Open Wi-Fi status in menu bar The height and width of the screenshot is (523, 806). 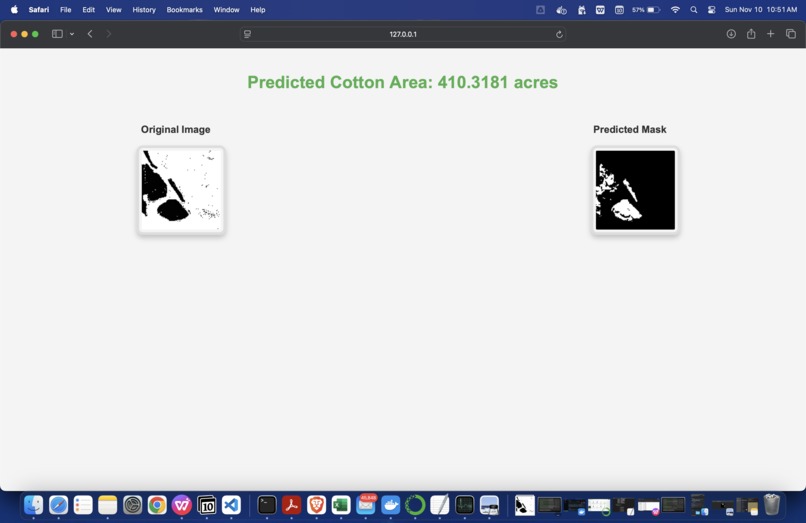[675, 10]
